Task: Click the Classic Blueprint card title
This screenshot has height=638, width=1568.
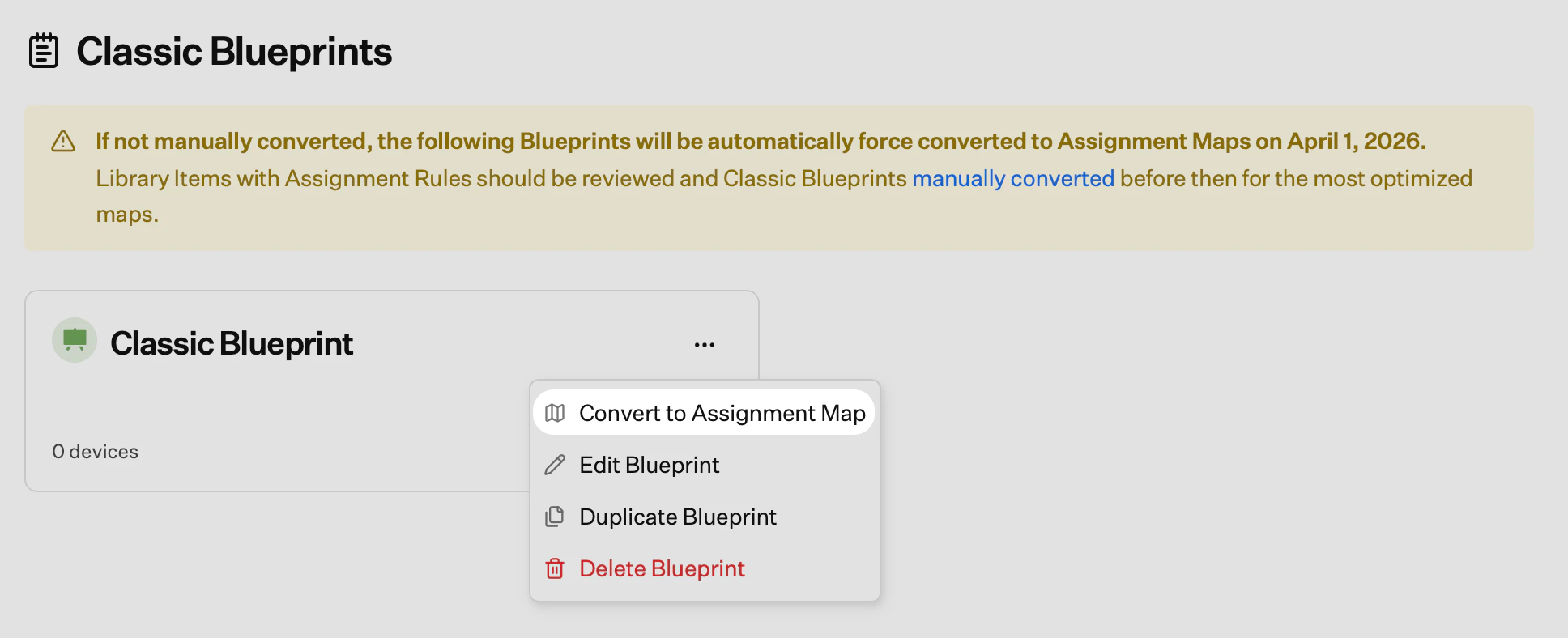Action: (232, 342)
